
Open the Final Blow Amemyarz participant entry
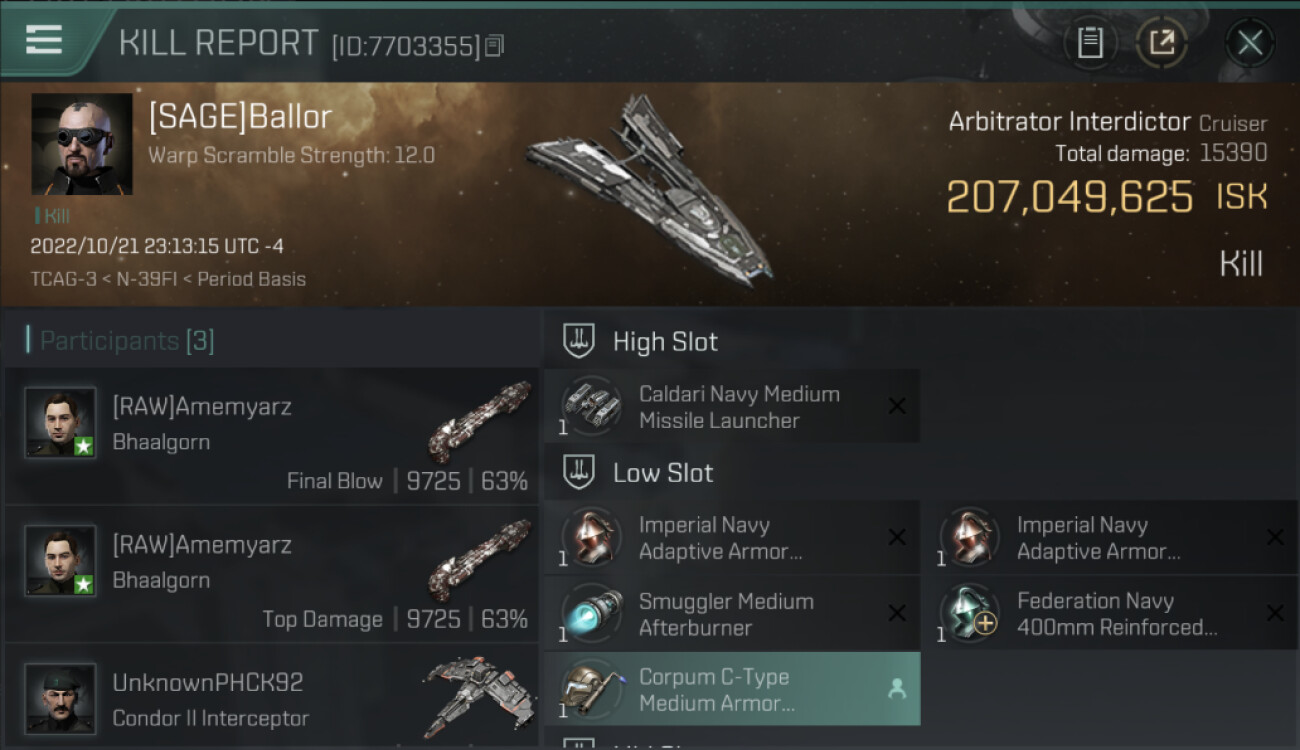click(272, 436)
